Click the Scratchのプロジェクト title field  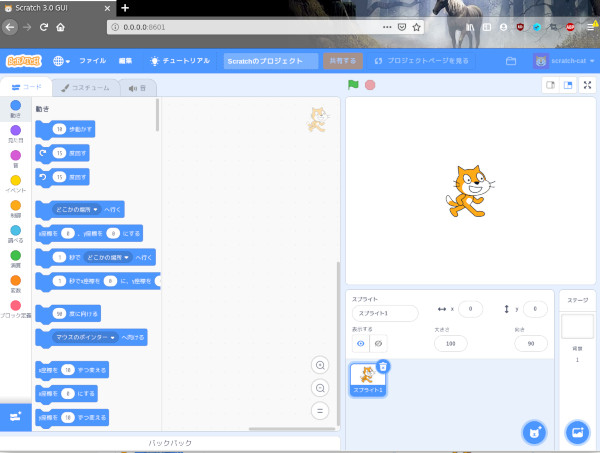[271, 61]
